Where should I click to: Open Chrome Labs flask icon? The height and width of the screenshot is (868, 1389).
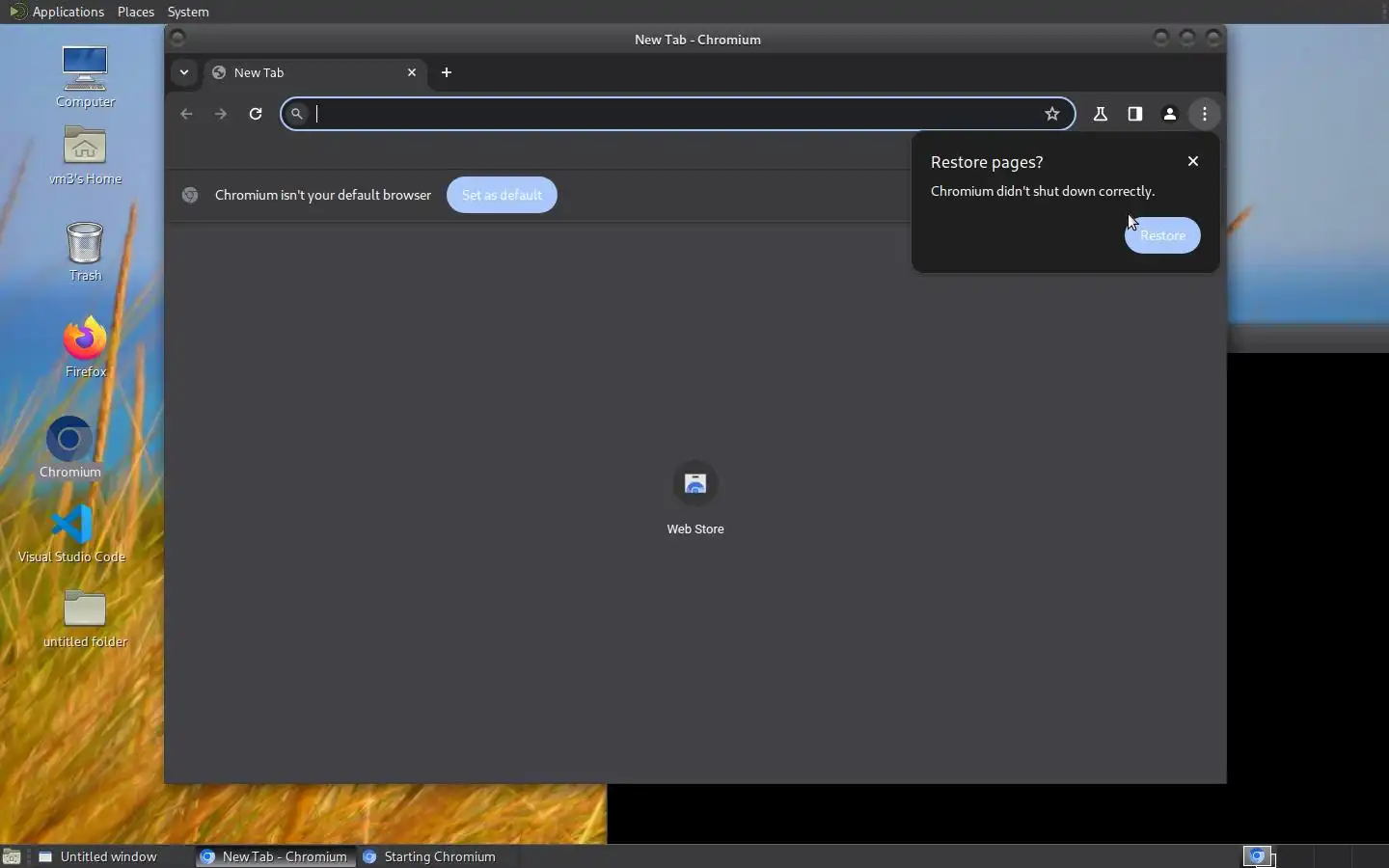[1100, 114]
